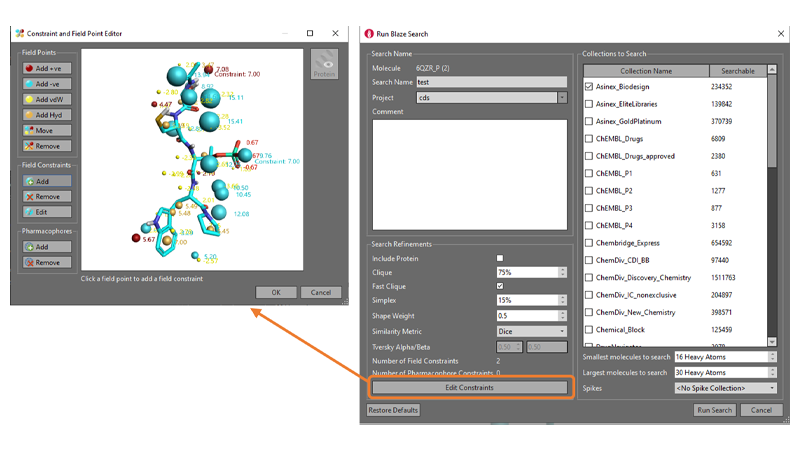Click Restore Defaults
Screen dimensions: 800x450
(x=393, y=410)
